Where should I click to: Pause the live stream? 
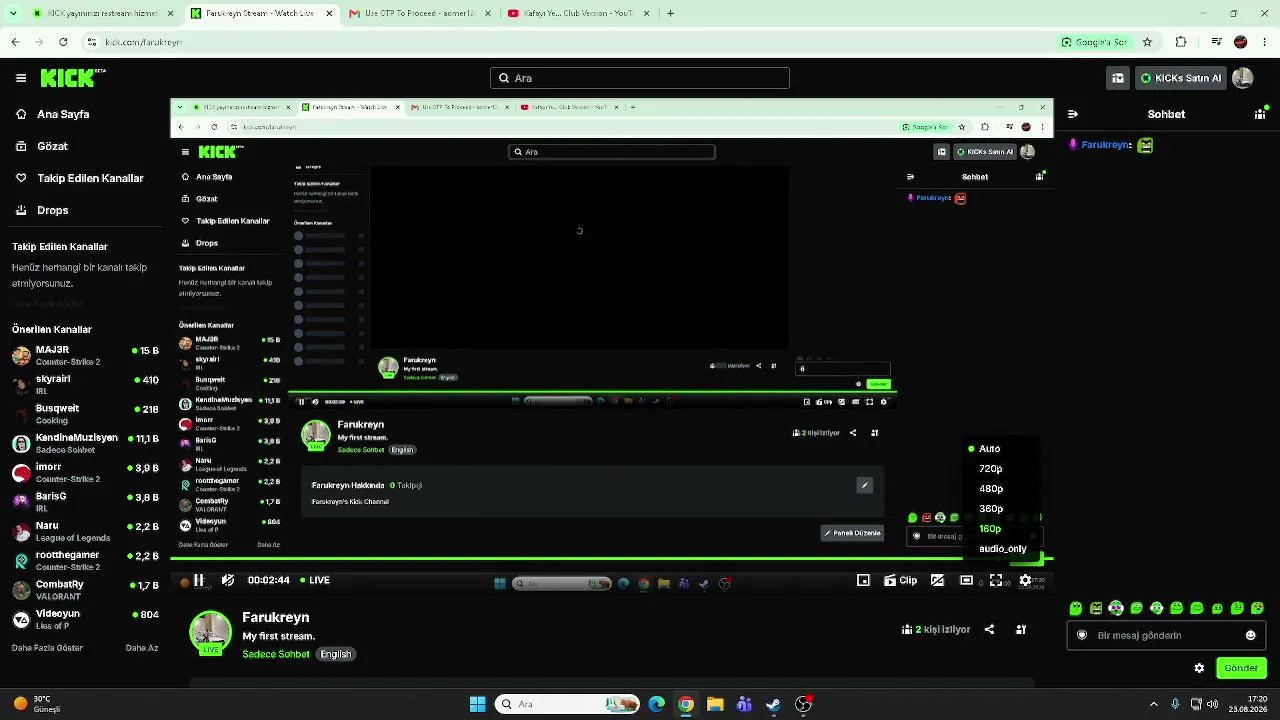pos(199,580)
